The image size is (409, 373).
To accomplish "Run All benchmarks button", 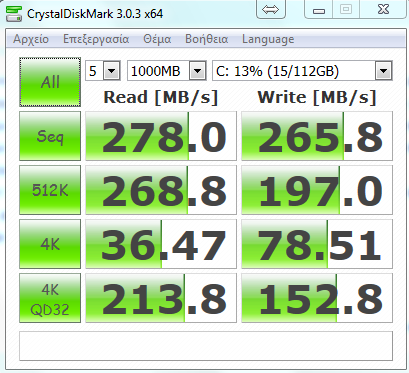I will tap(50, 82).
